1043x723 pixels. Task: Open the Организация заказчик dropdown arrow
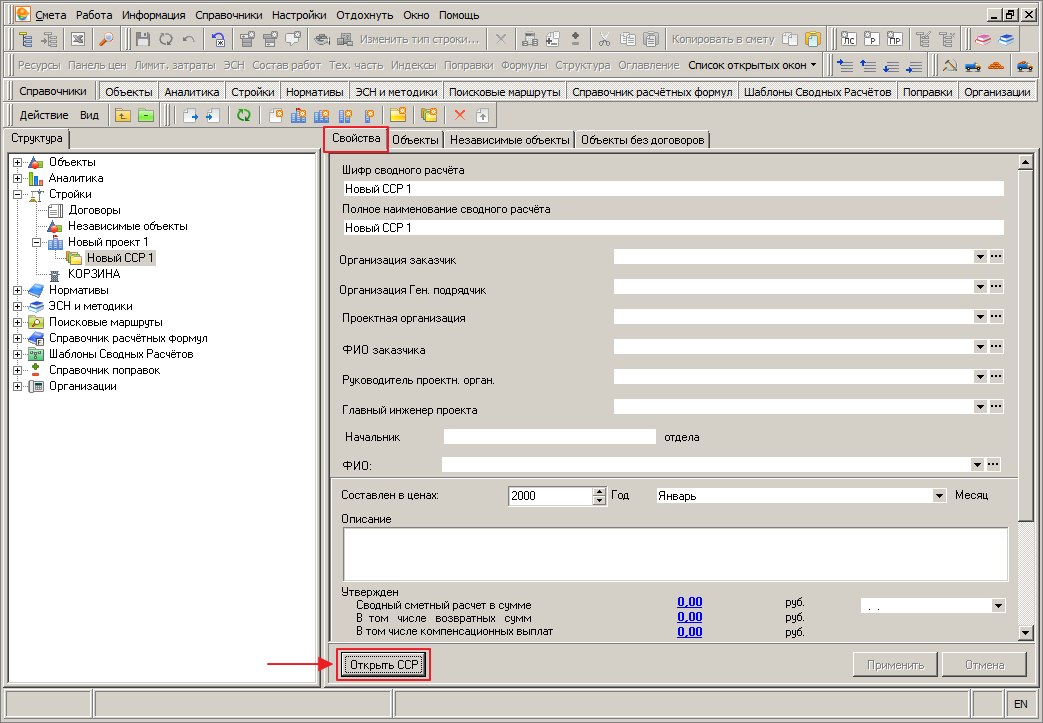(980, 257)
